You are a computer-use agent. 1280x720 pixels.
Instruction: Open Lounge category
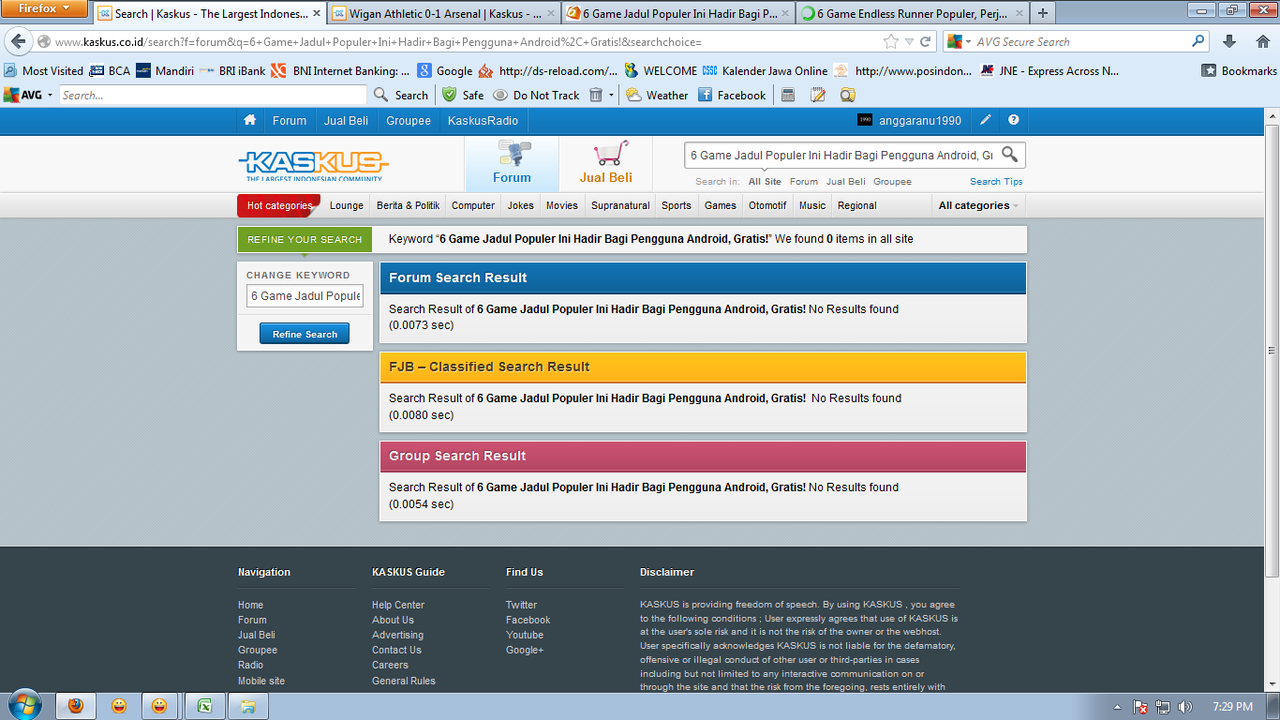[346, 205]
